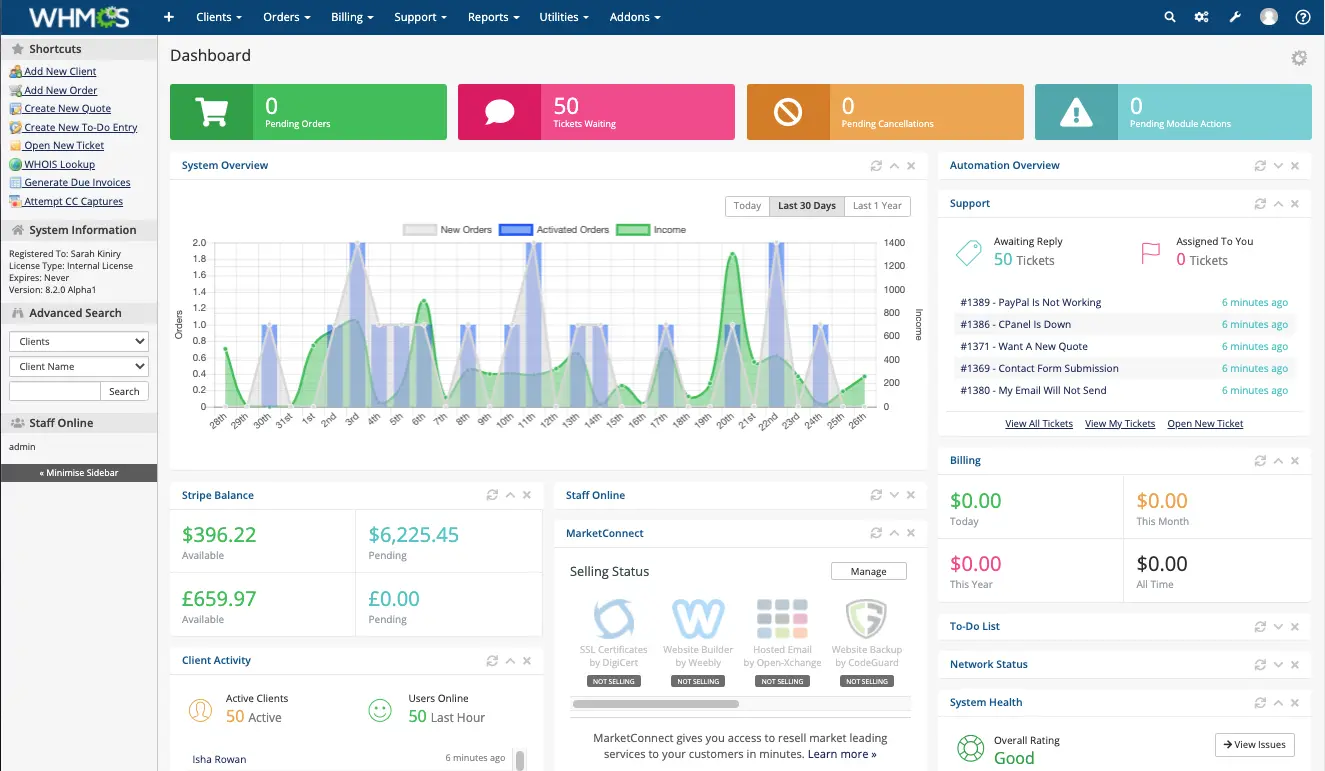Viewport: 1325px width, 771px height.
Task: Open the Reports menu
Action: (493, 16)
